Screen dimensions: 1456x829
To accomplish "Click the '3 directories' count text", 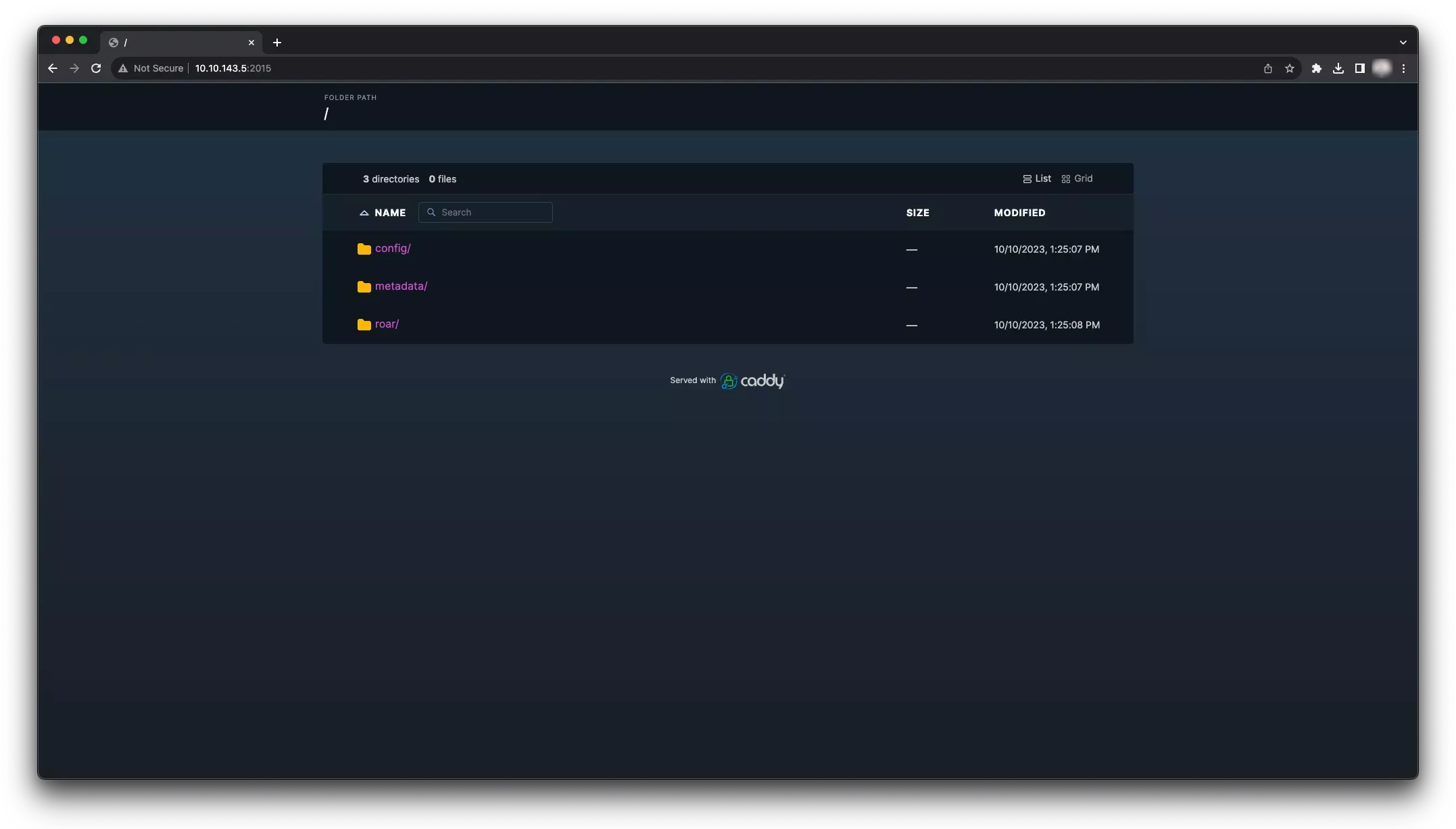I will [x=391, y=179].
